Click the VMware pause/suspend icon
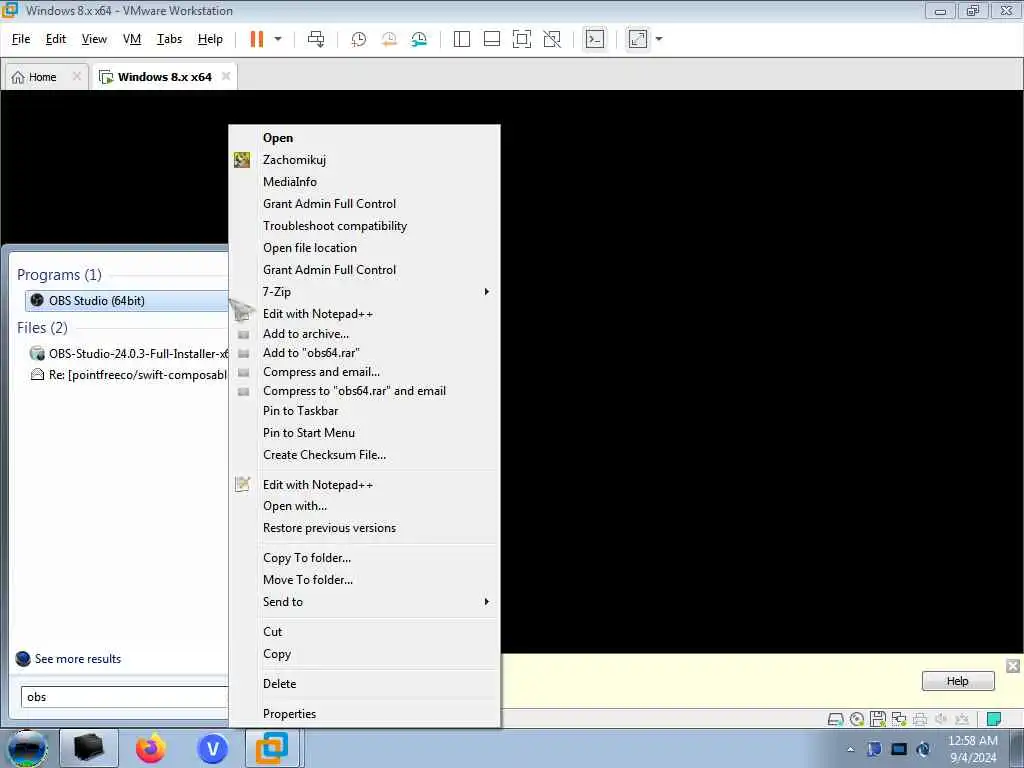Viewport: 1024px width, 768px height. click(x=257, y=39)
